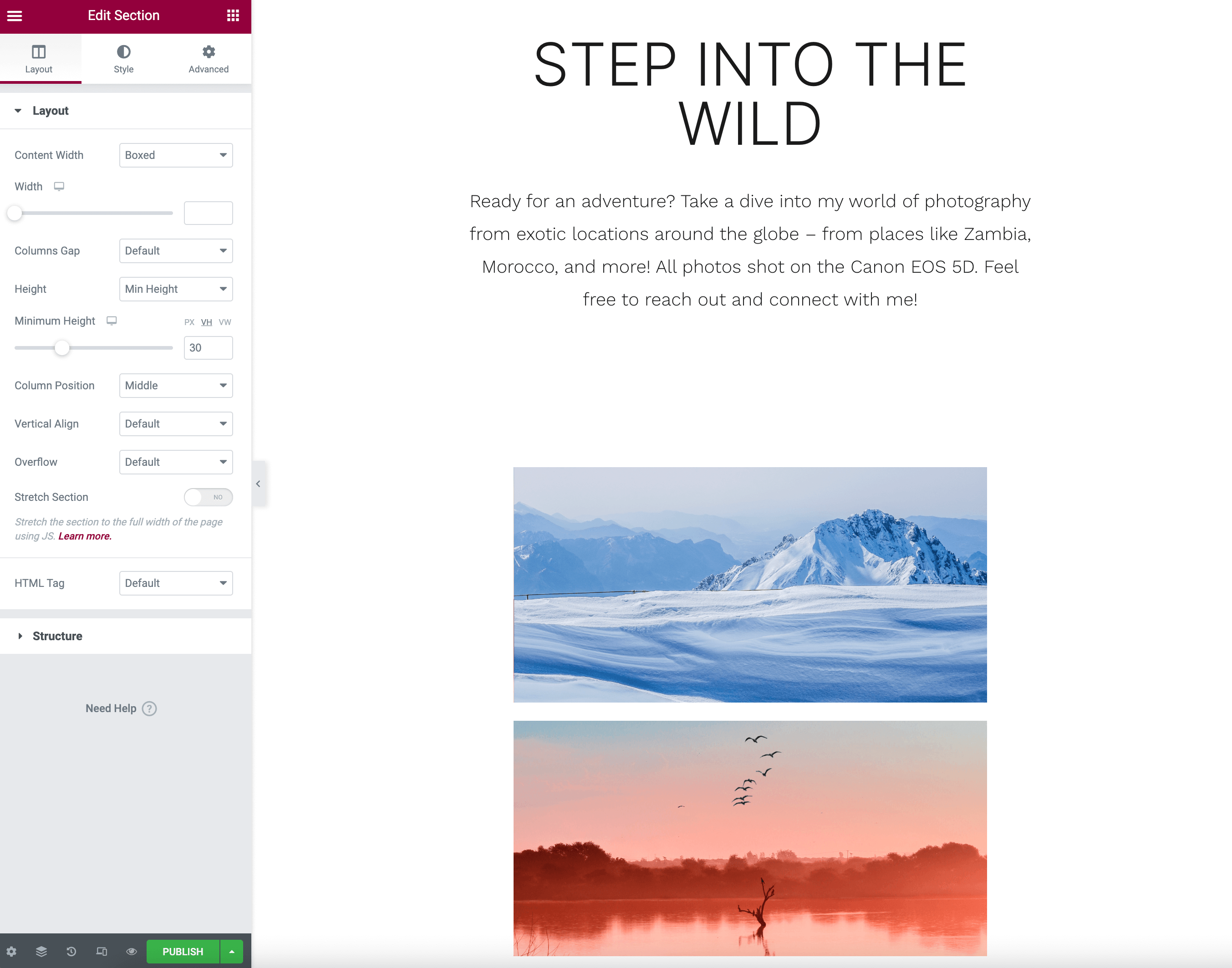1232x968 pixels.
Task: Open the Content Width dropdown
Action: 176,155
